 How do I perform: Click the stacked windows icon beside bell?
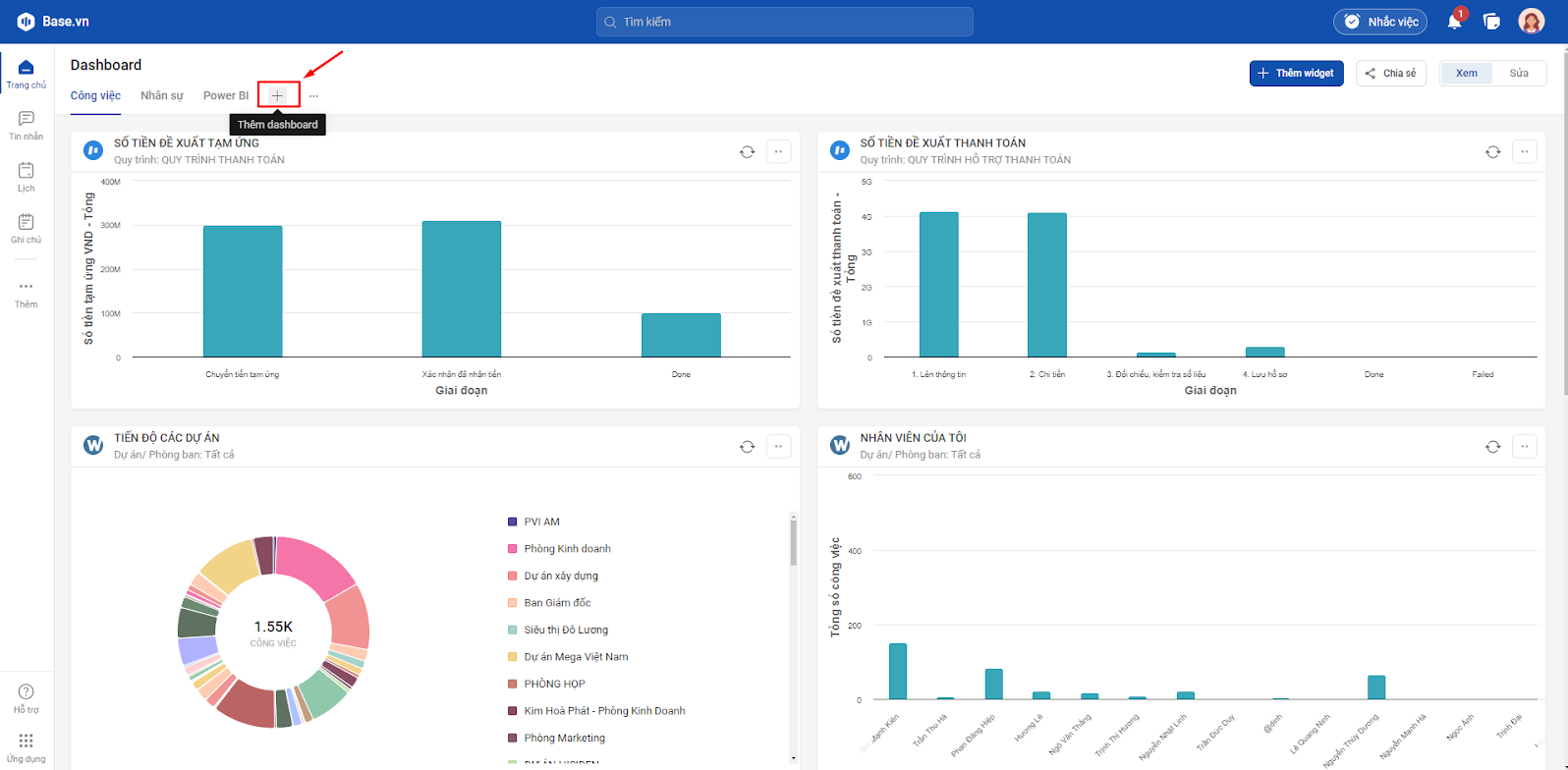pos(1491,22)
